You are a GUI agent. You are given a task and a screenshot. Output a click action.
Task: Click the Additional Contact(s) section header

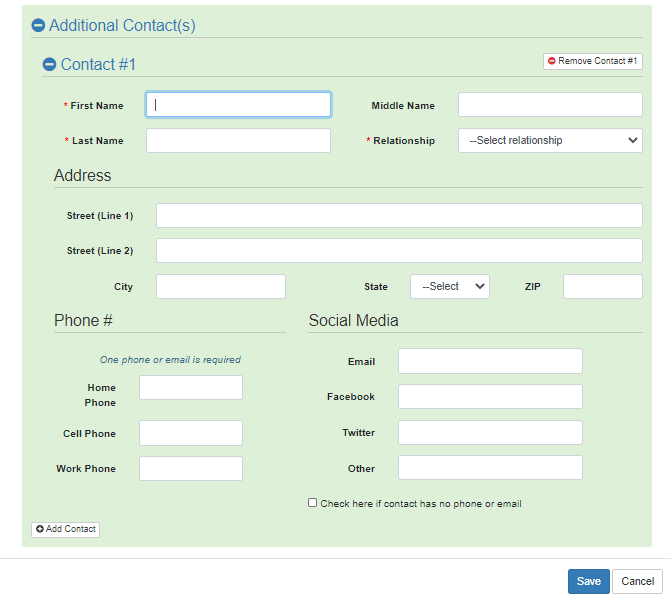tap(122, 26)
